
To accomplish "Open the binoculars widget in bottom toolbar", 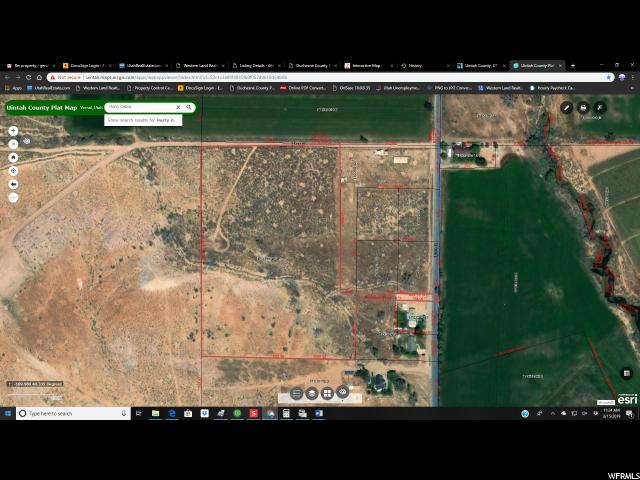I will coord(342,391).
